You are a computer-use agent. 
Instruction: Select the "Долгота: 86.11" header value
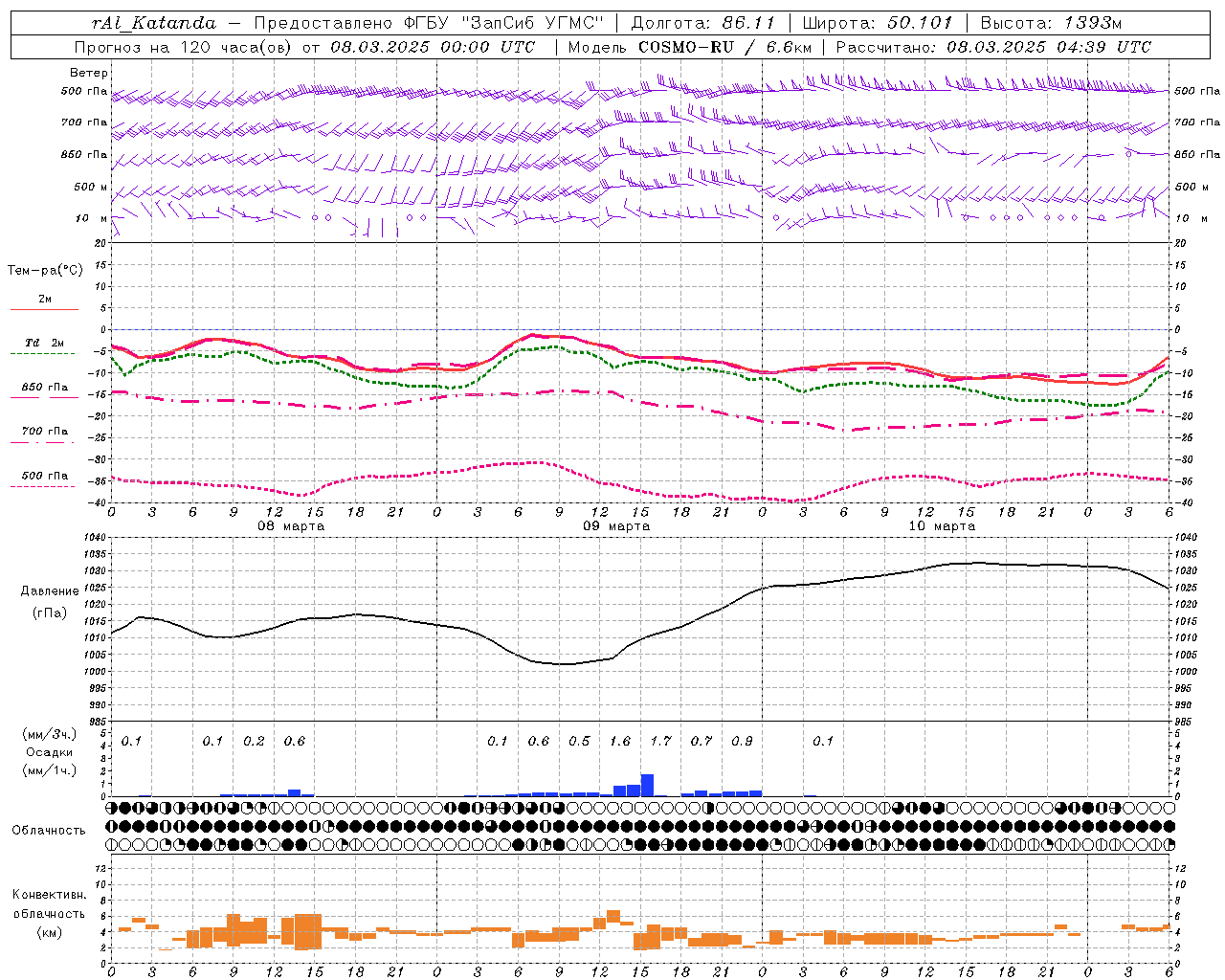(x=703, y=23)
